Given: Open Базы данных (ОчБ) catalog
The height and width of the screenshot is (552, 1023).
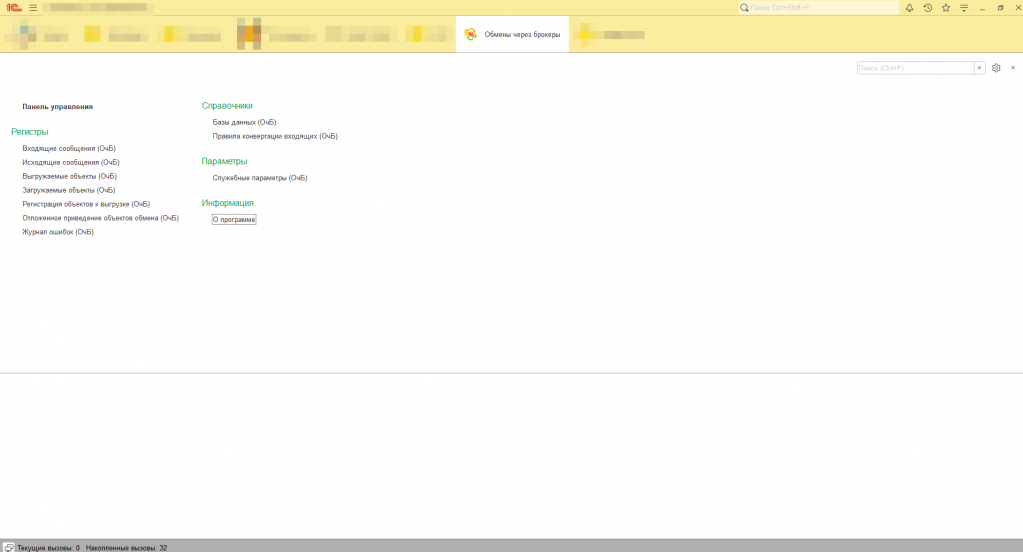Looking at the screenshot, I should (244, 122).
